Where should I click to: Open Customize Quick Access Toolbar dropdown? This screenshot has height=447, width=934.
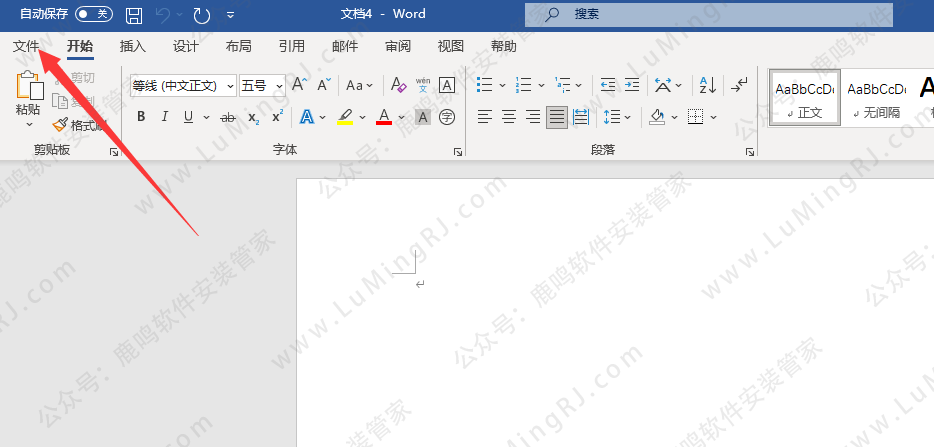[231, 15]
